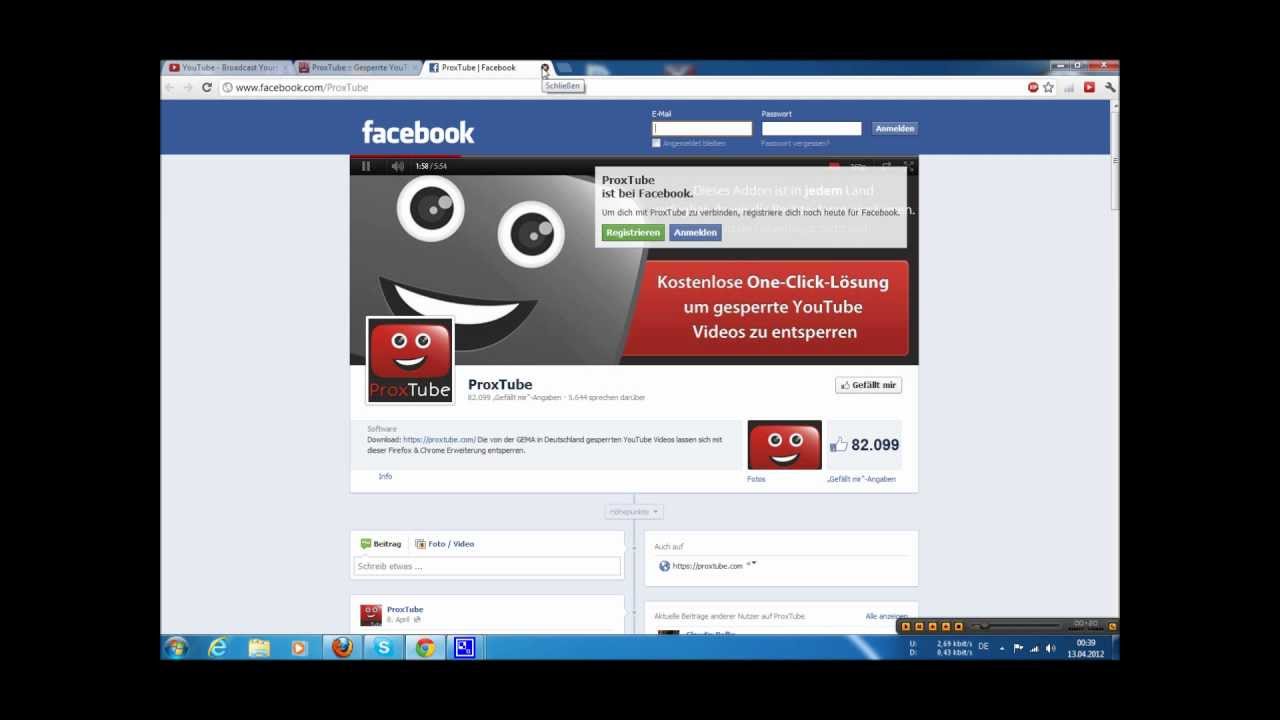Click the ProxTube page title
Screen dimensions: 1280x720
(500, 384)
